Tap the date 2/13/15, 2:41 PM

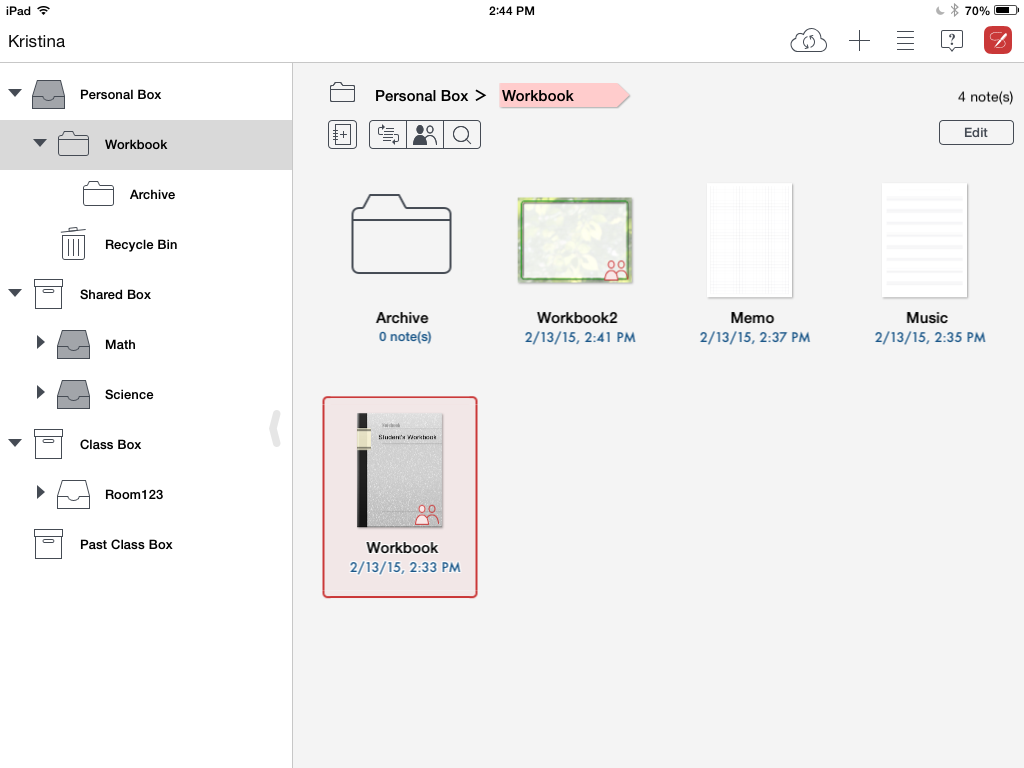click(580, 338)
